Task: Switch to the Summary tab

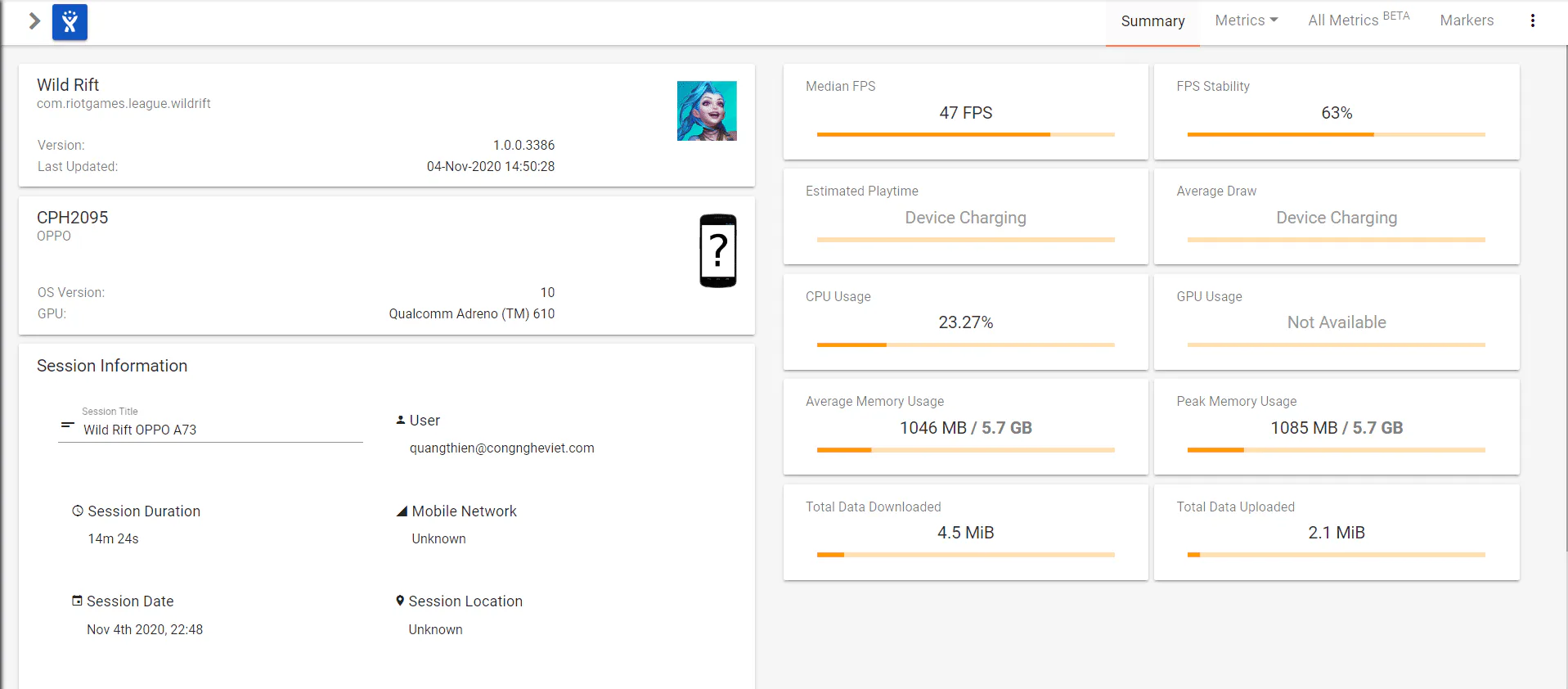Action: (x=1152, y=22)
